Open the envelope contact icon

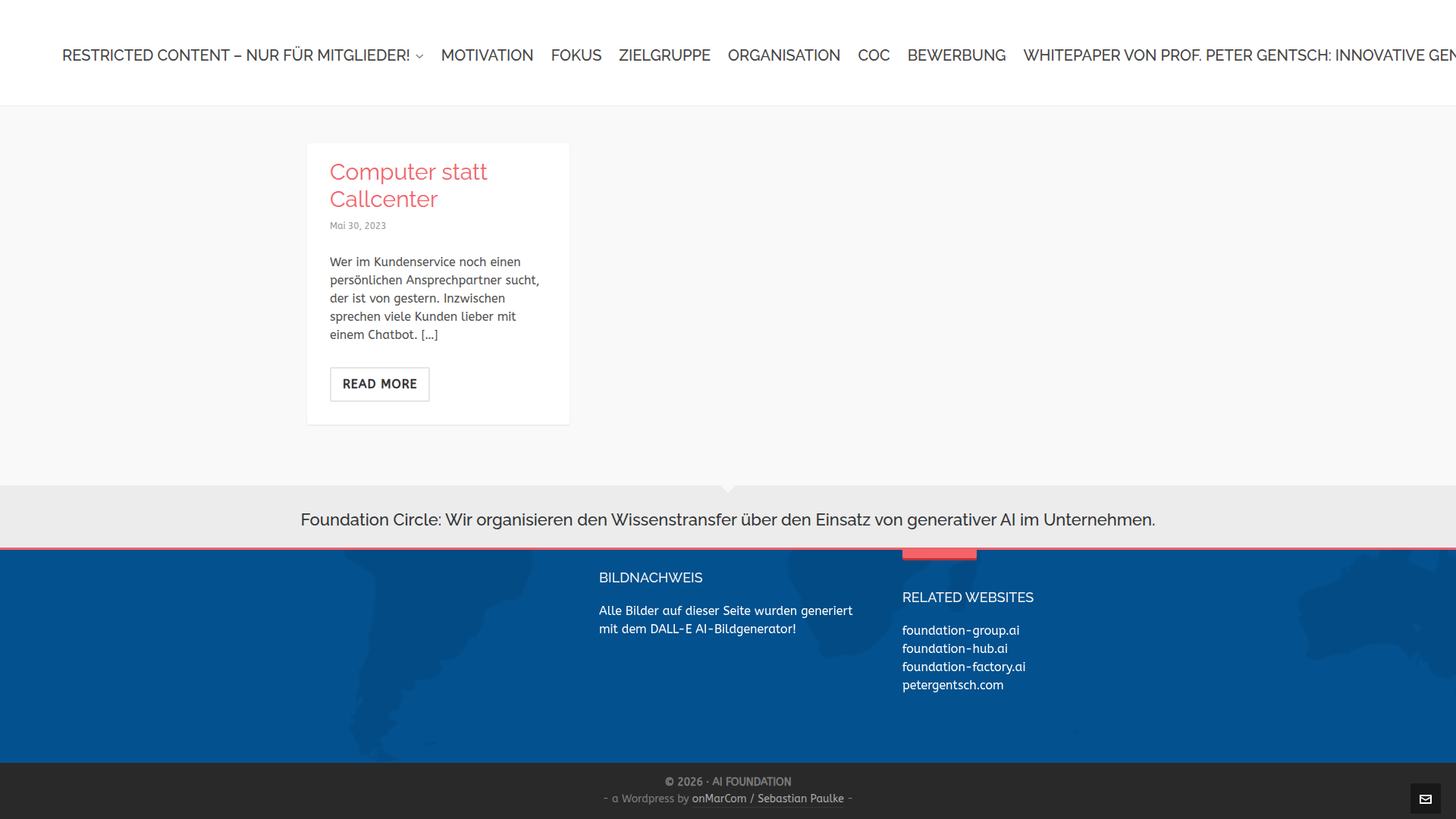[x=1426, y=799]
